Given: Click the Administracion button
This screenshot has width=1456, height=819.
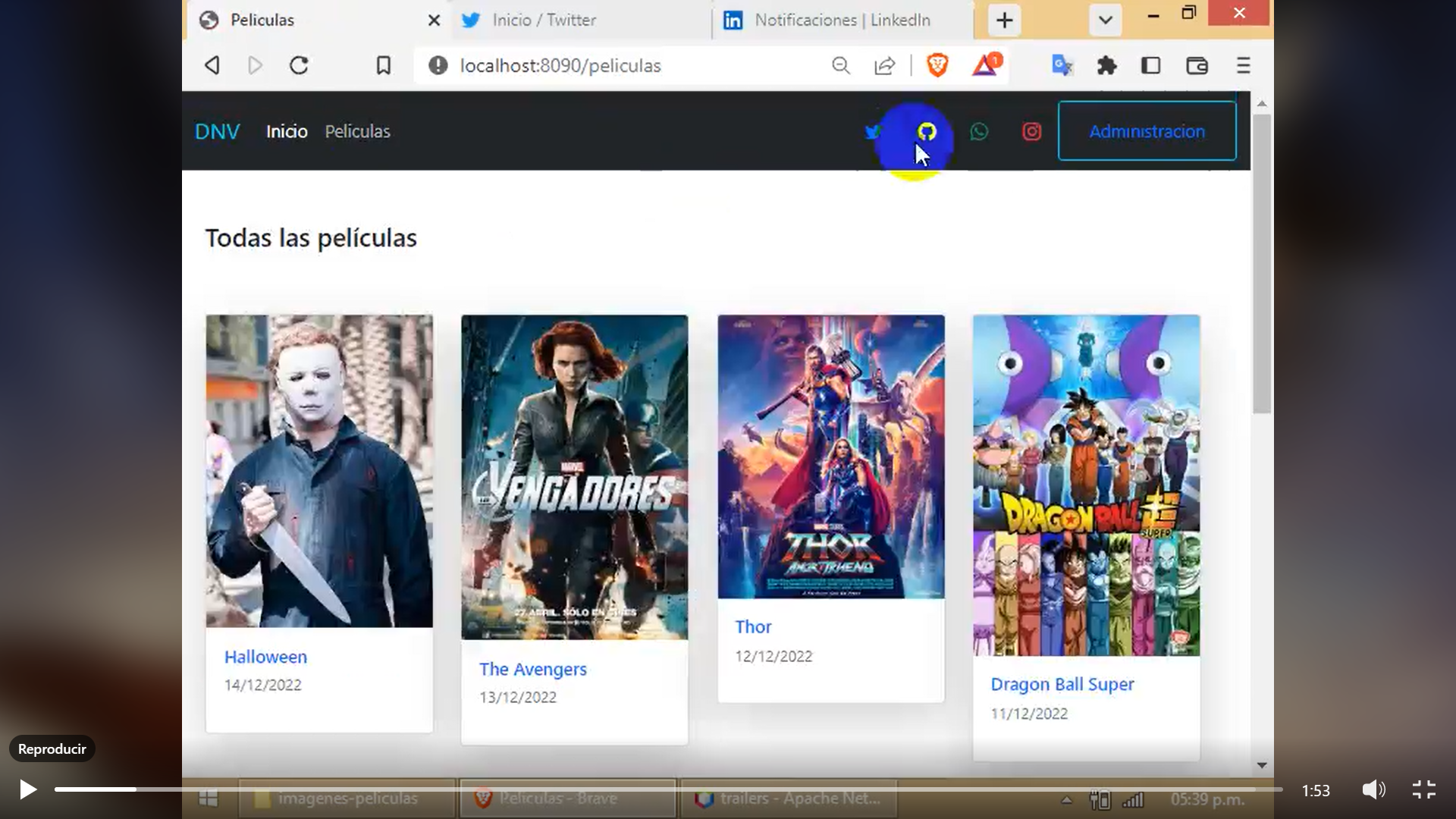Looking at the screenshot, I should (x=1147, y=131).
